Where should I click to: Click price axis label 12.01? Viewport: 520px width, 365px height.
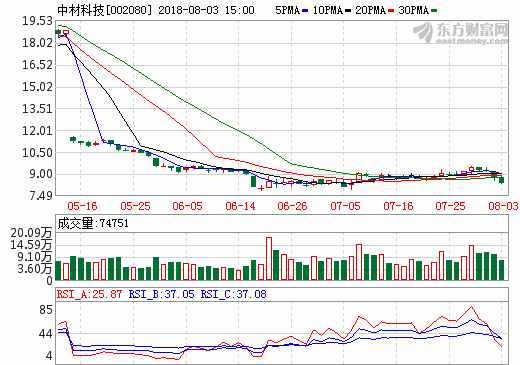38,131
